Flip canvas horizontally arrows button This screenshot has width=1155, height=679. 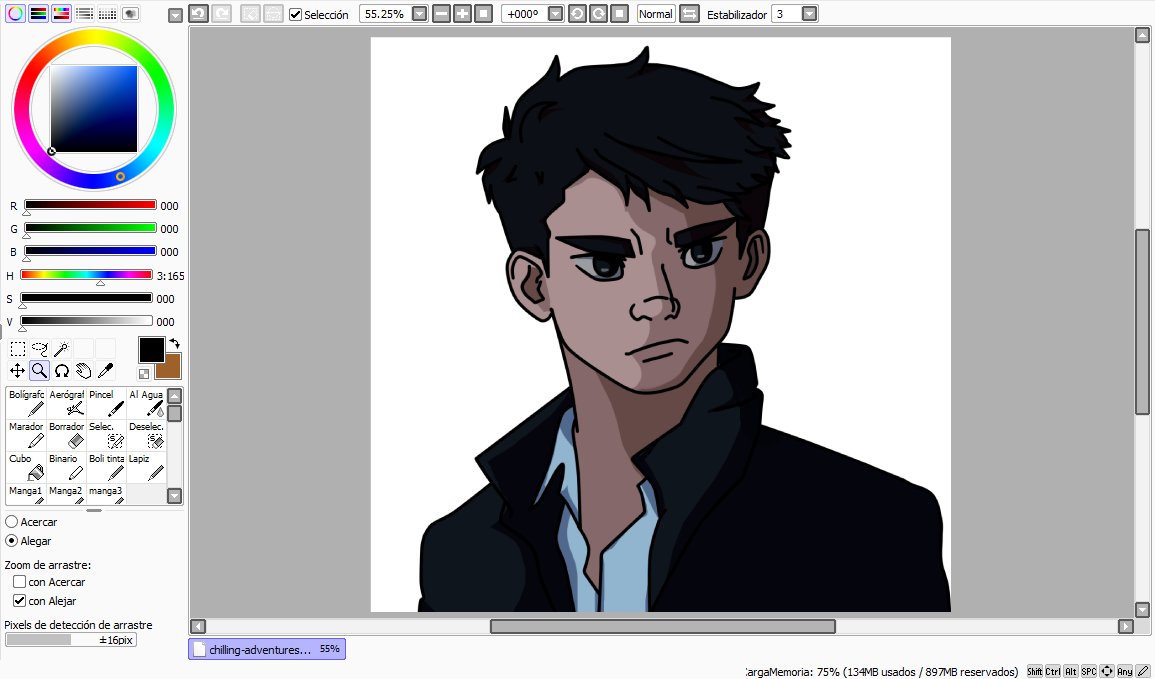(689, 14)
